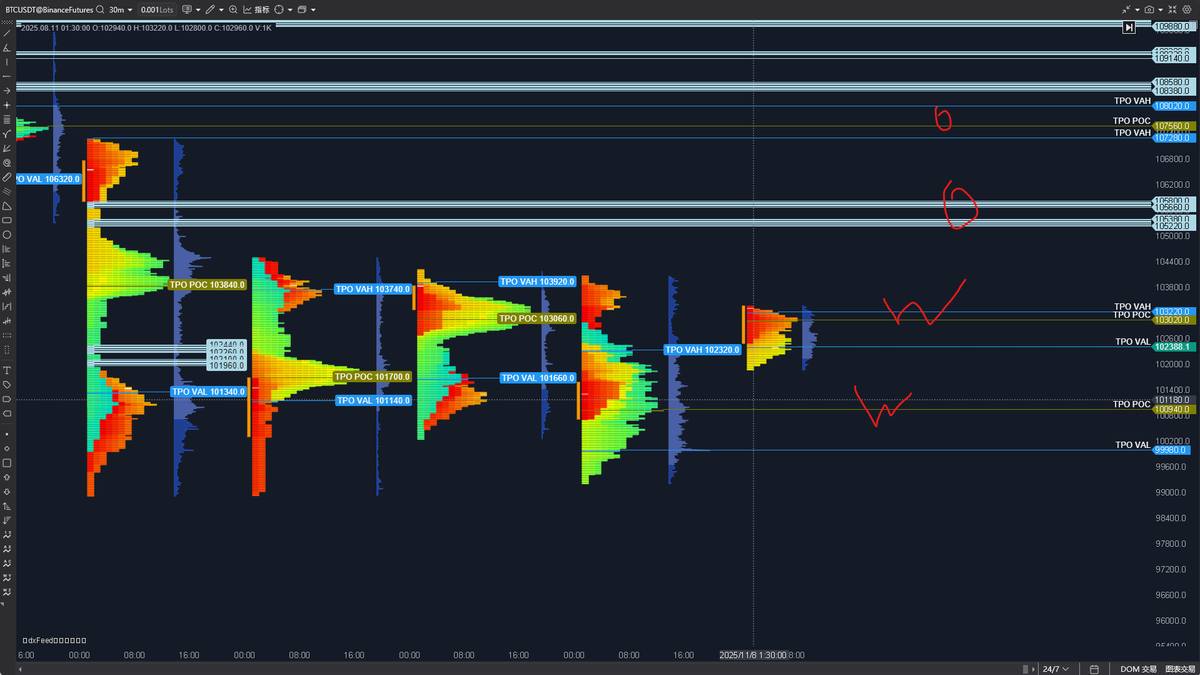
Task: Select the triangle shape tool
Action: click(7, 205)
